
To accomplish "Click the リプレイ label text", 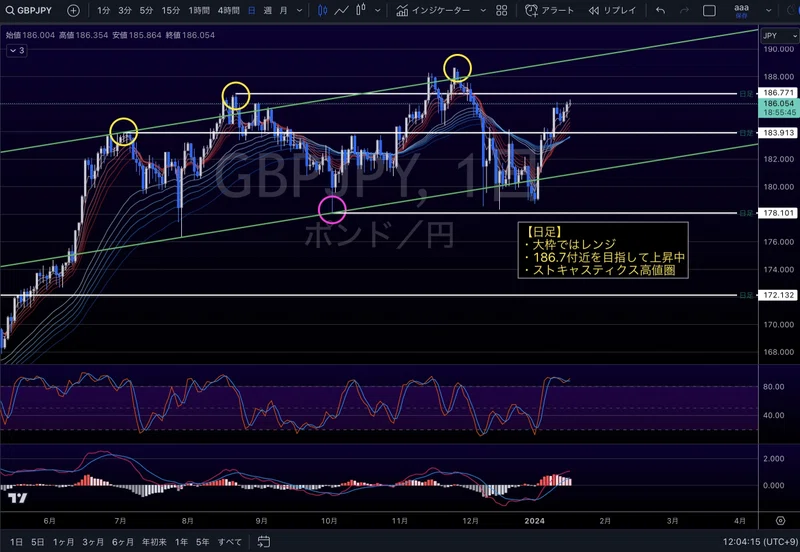I will 620,10.
